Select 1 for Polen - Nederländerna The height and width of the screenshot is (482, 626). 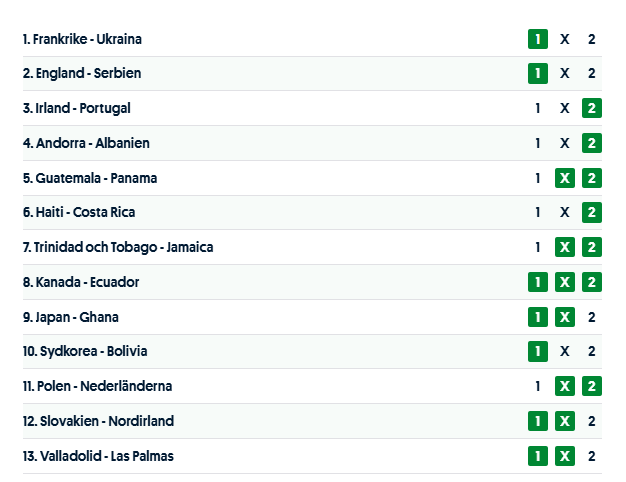tap(538, 386)
